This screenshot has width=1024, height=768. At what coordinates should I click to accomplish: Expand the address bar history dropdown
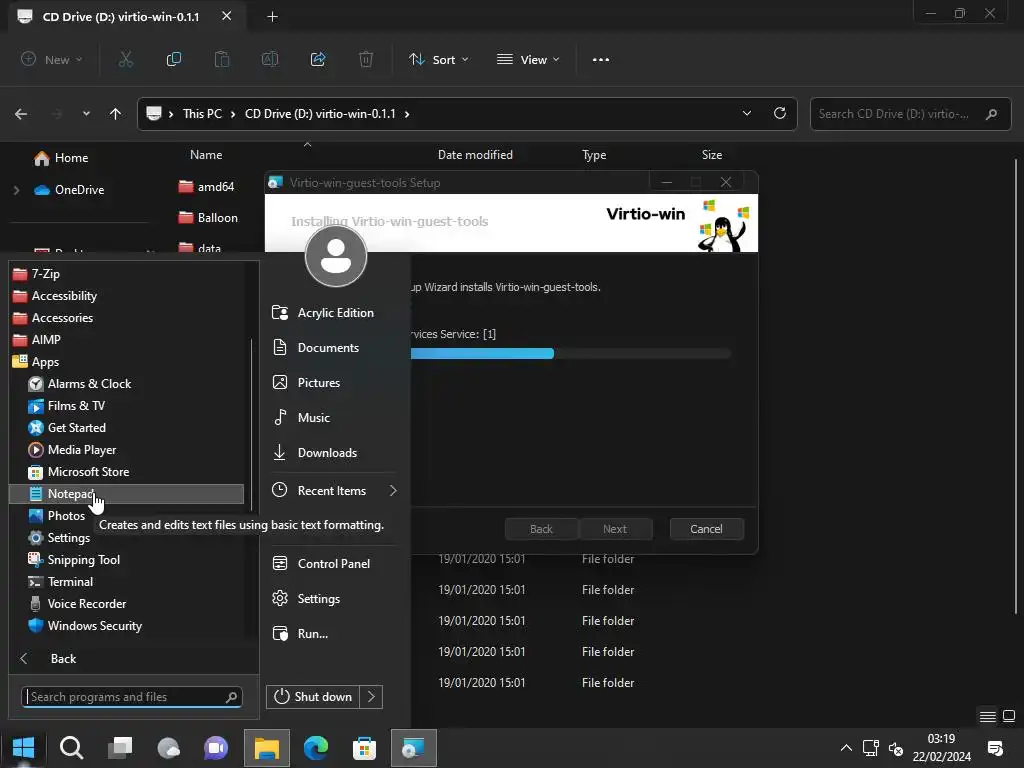[746, 114]
